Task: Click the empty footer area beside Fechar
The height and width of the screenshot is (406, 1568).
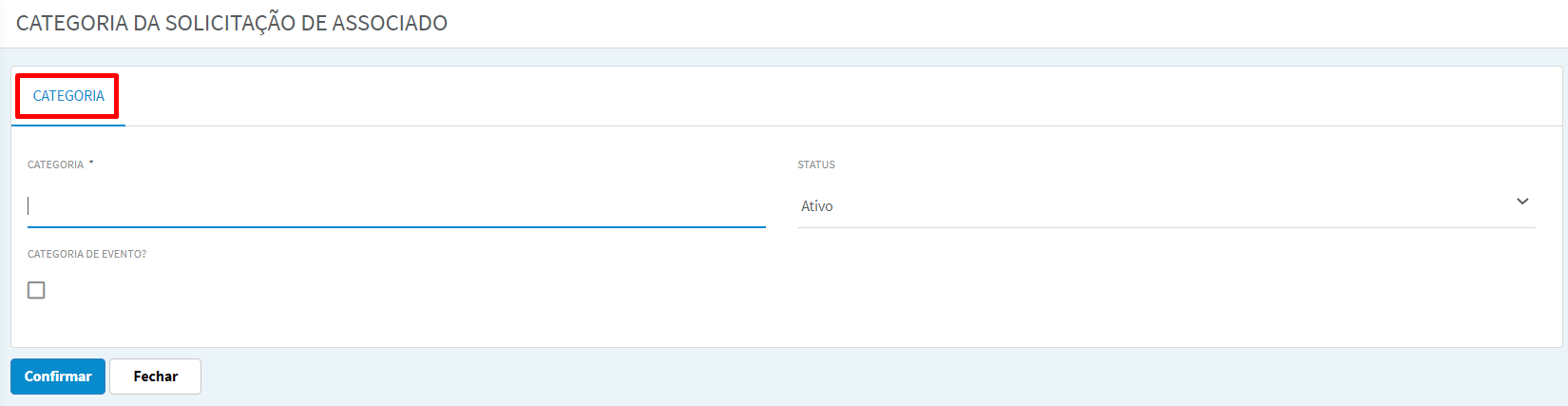Action: (x=884, y=377)
